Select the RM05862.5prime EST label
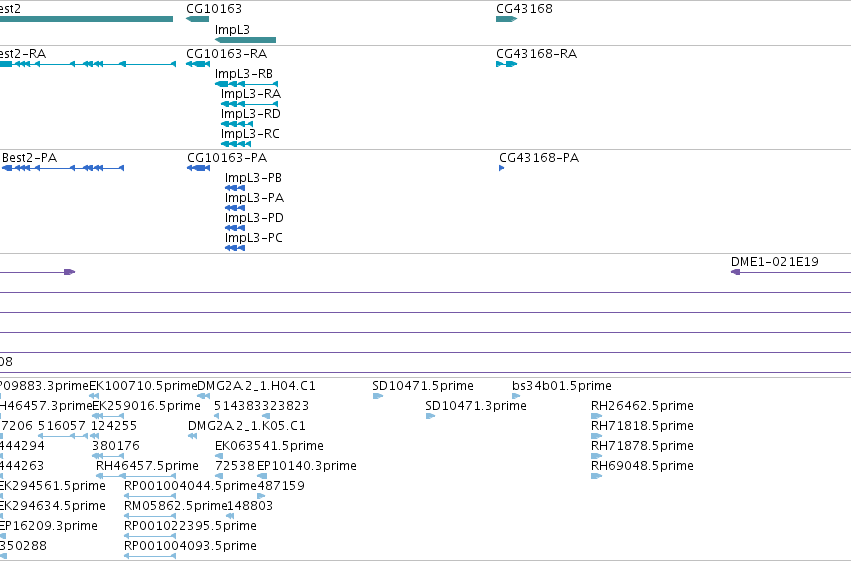Viewport: 851px width, 561px height. click(175, 506)
